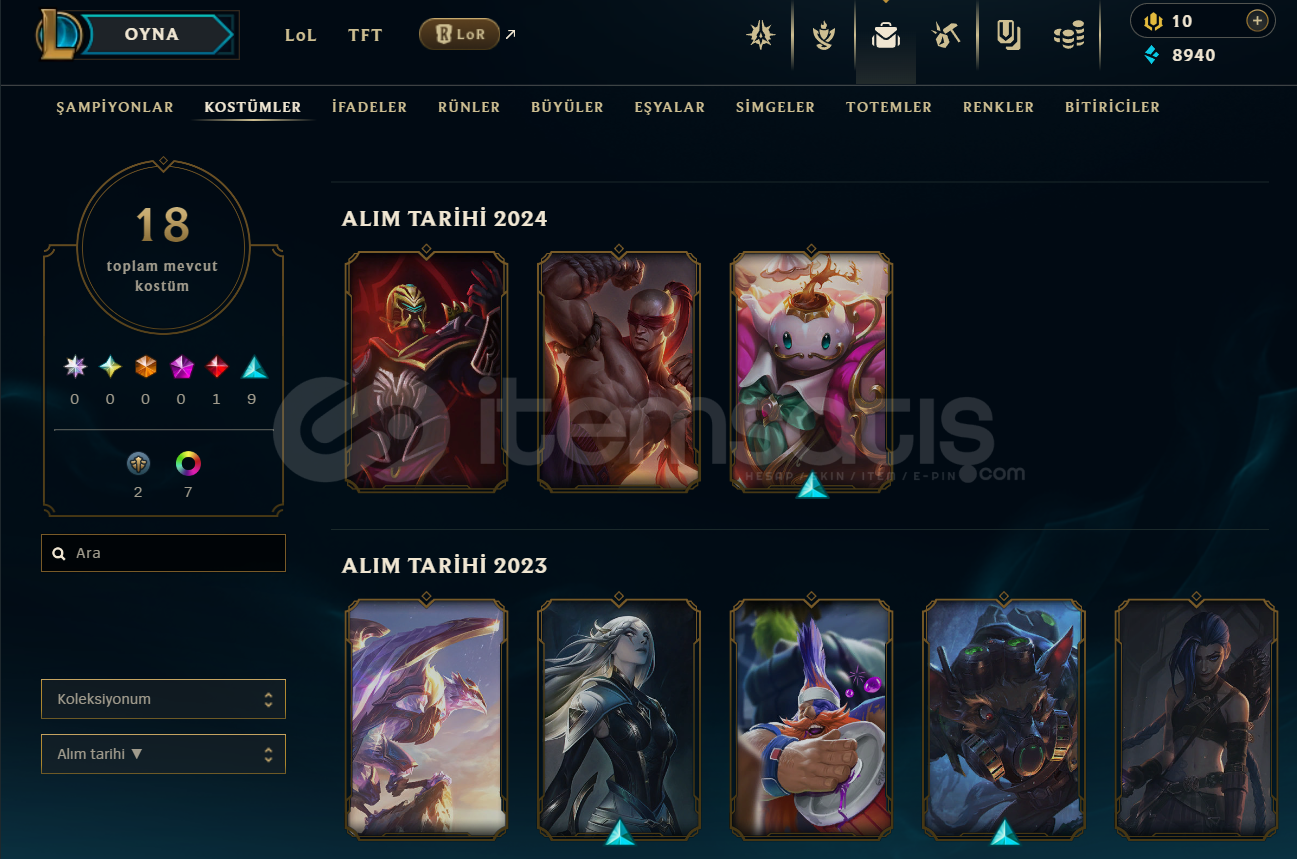Open the Alım tarihi sort dropdown

tap(163, 754)
